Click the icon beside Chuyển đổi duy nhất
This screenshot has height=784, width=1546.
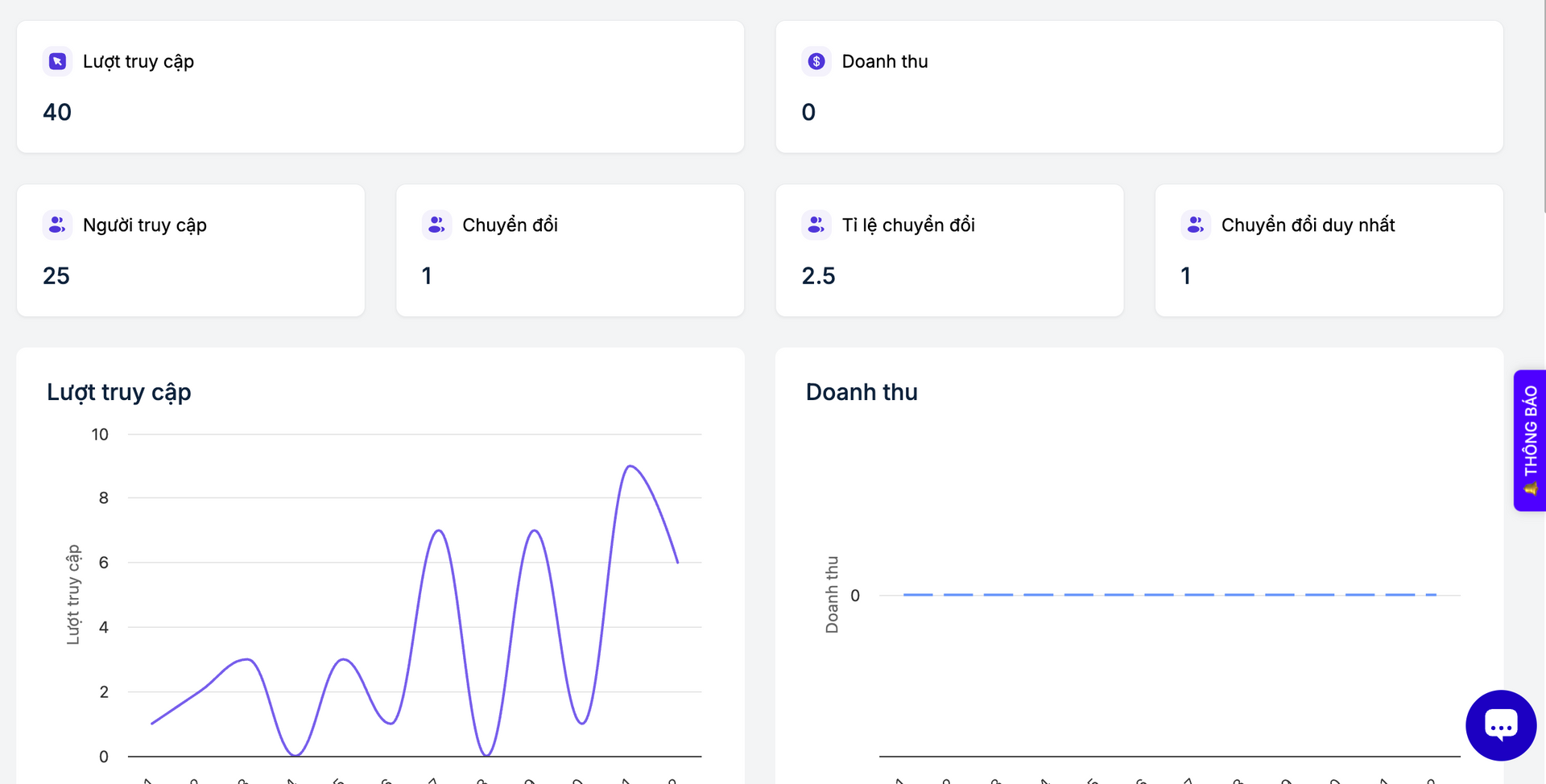[x=1196, y=225]
